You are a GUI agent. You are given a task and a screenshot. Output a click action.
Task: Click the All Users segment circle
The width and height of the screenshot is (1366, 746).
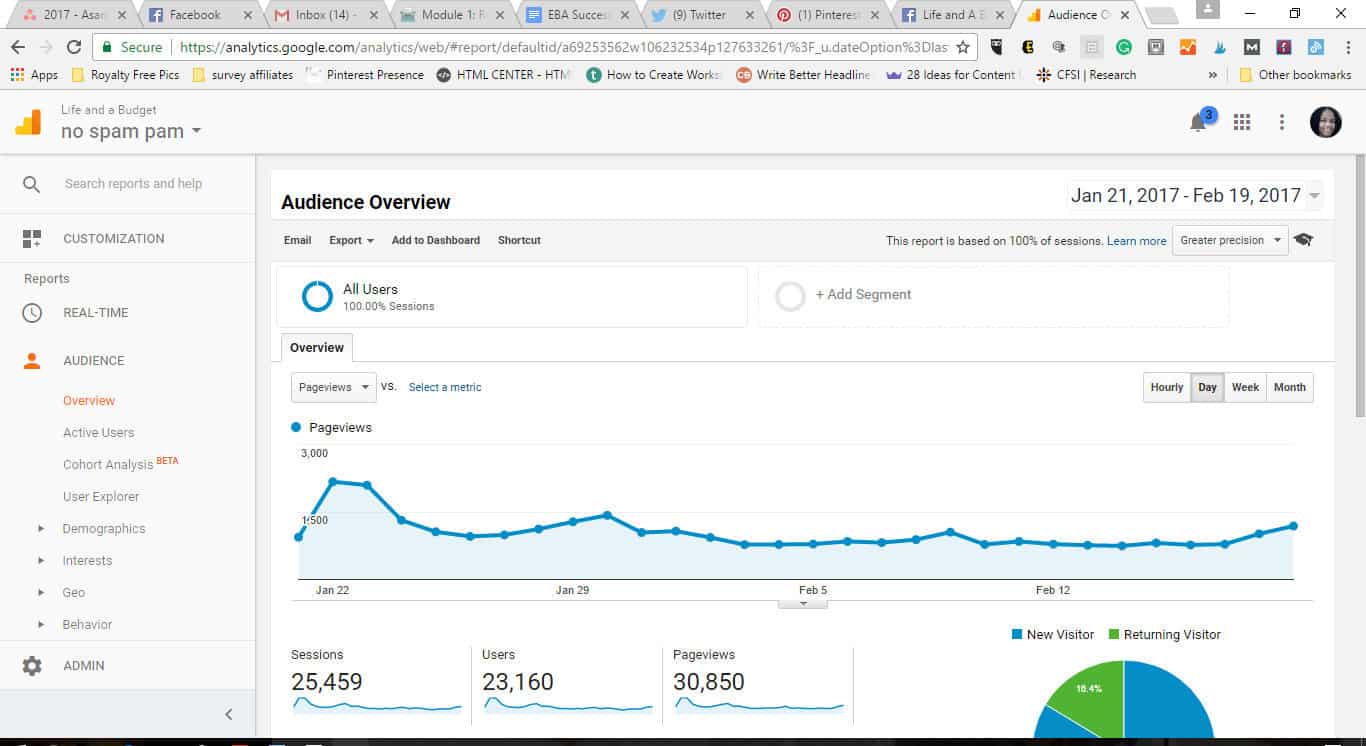pyautogui.click(x=317, y=296)
